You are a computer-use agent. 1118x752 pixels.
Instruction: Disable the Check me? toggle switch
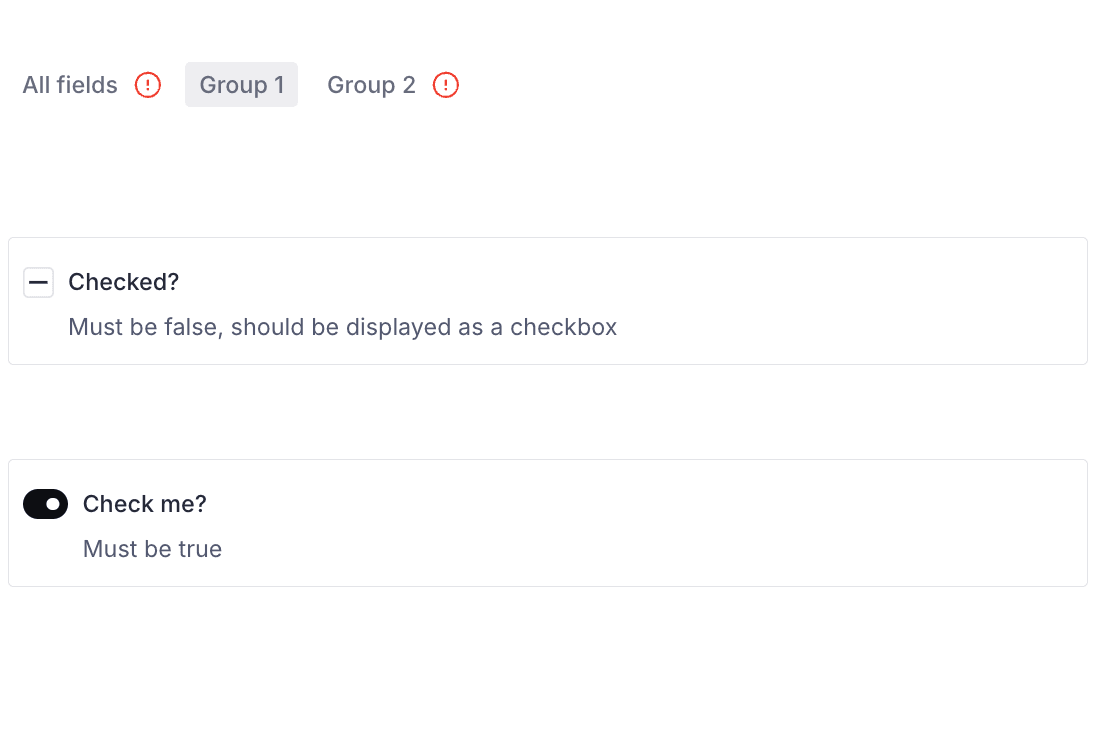pyautogui.click(x=45, y=504)
